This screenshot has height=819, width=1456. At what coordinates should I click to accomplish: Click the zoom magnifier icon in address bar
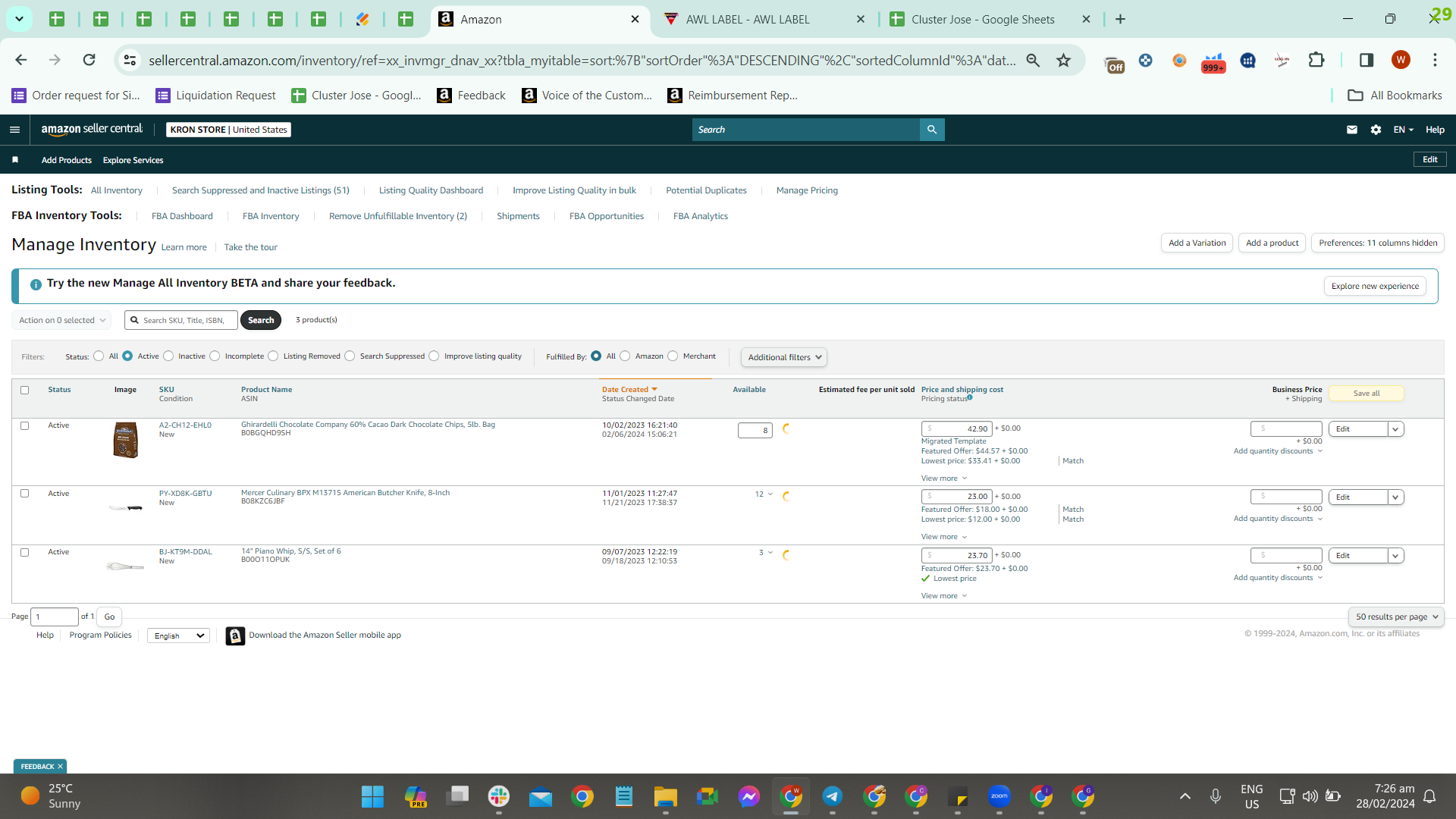1033,60
